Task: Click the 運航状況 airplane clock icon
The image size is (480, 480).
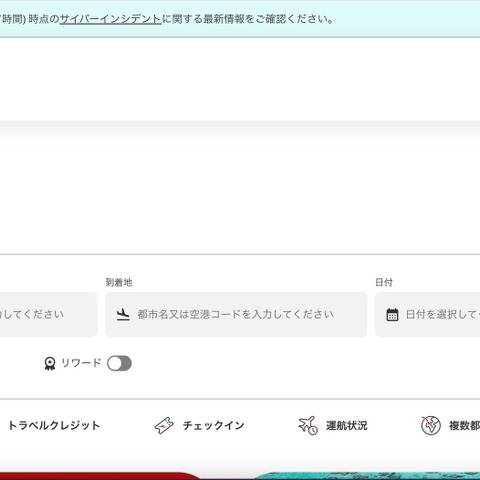Action: [x=308, y=425]
